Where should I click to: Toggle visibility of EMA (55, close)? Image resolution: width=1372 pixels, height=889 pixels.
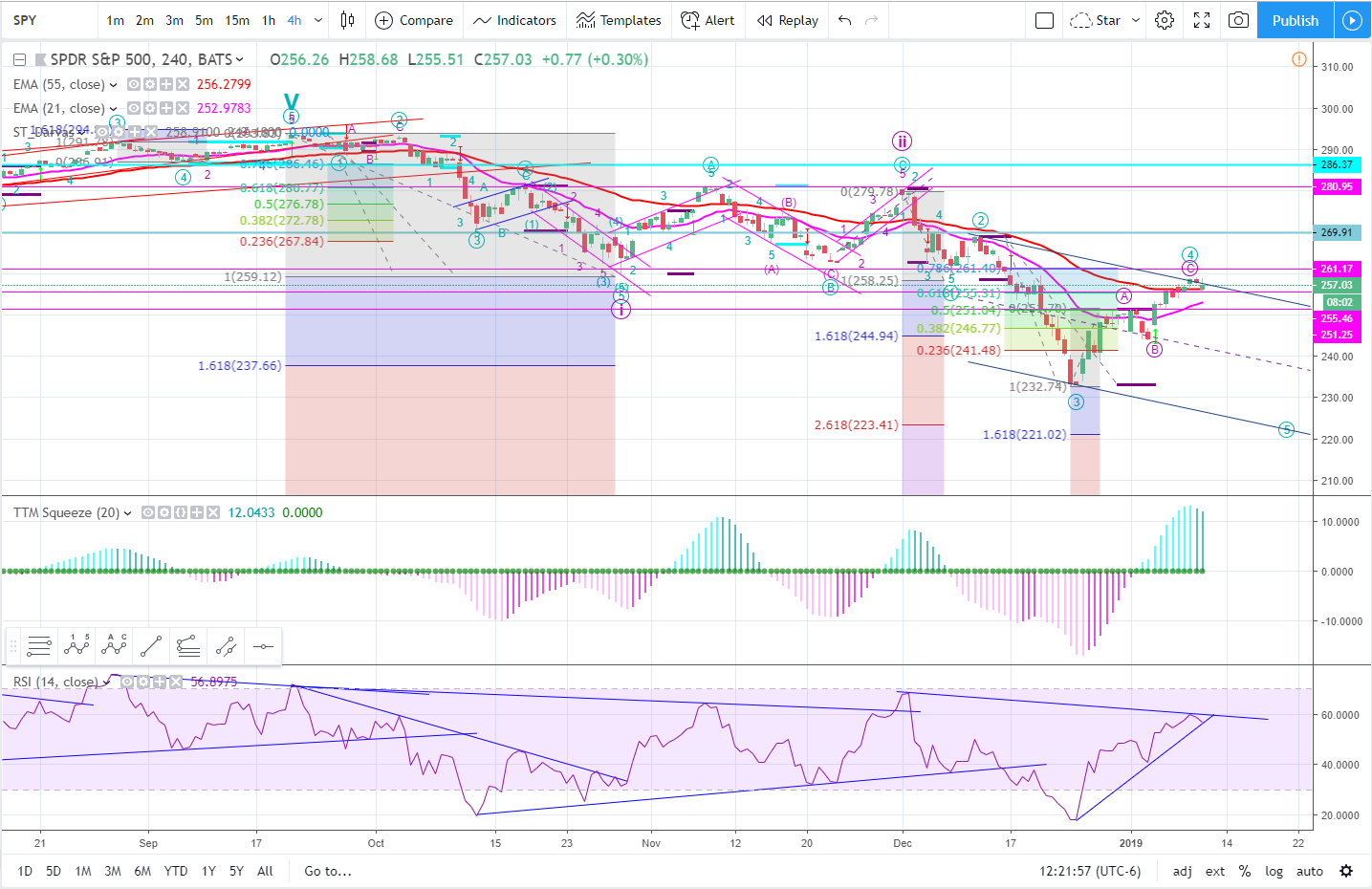[134, 84]
